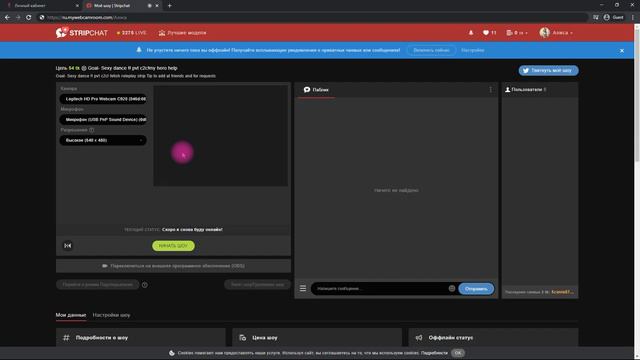Click the Tweet my show button

[x=548, y=70]
